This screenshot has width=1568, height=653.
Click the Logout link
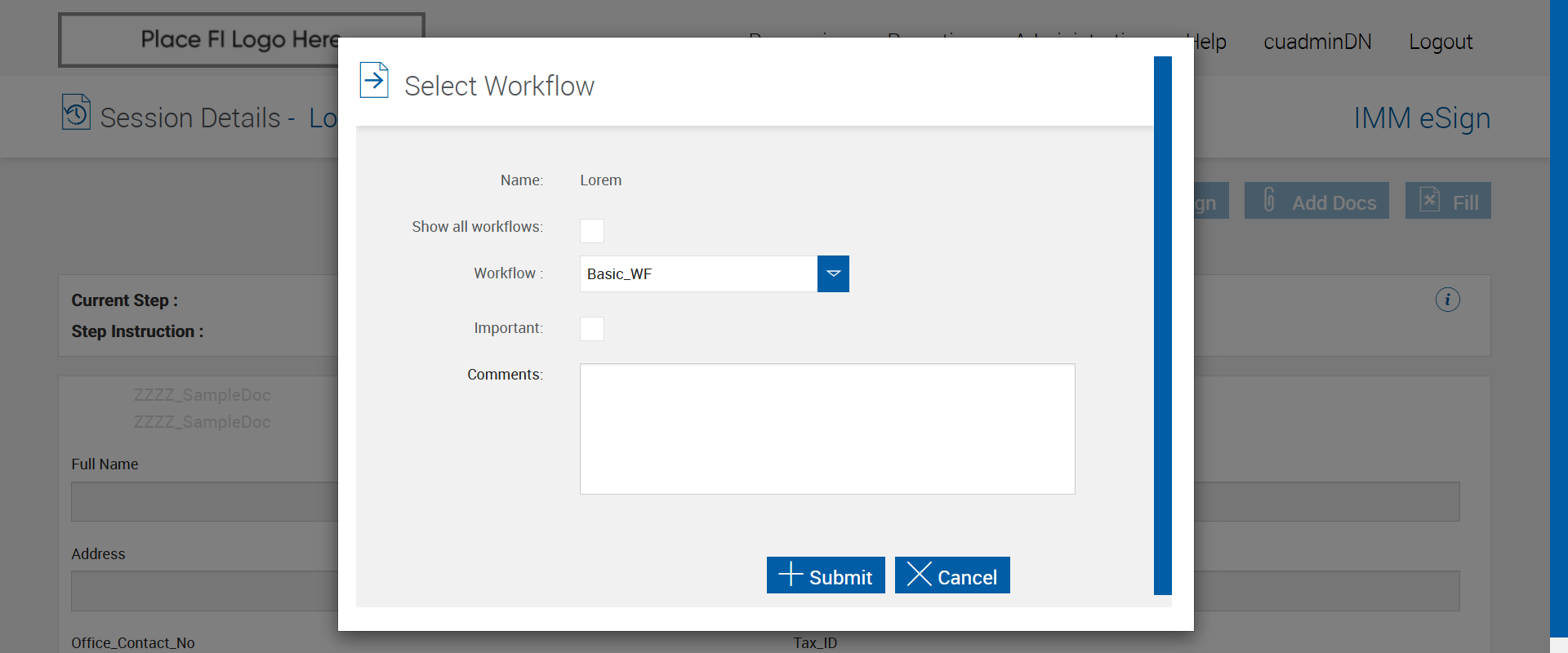[x=1440, y=42]
